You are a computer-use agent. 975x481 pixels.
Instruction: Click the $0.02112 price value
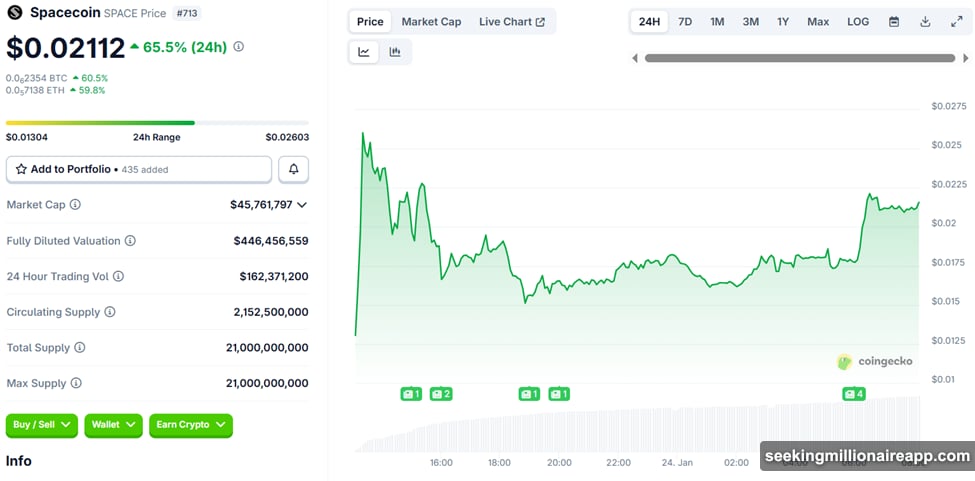pos(66,48)
